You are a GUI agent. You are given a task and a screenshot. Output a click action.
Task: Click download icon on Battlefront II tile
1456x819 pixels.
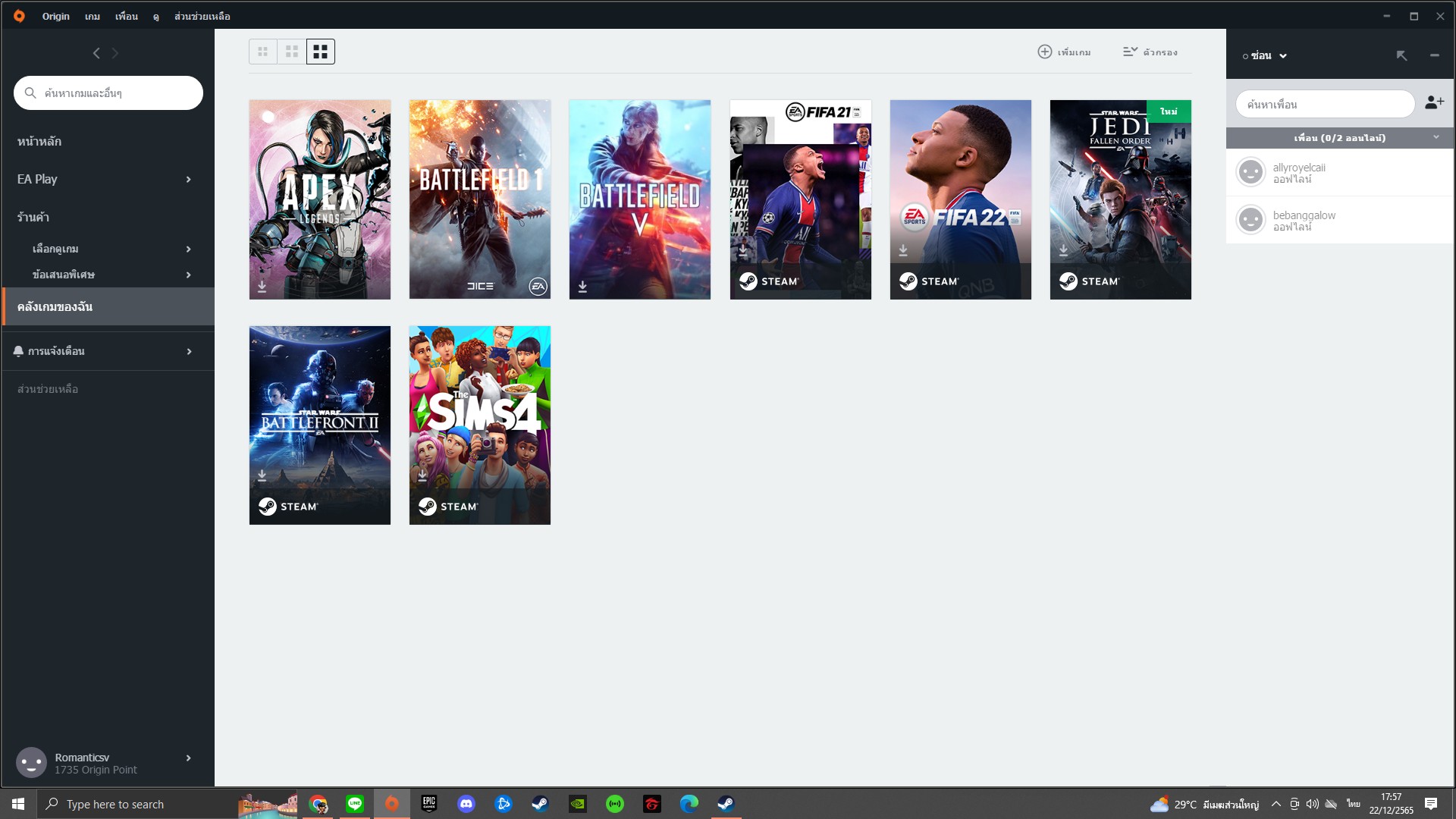pos(262,475)
